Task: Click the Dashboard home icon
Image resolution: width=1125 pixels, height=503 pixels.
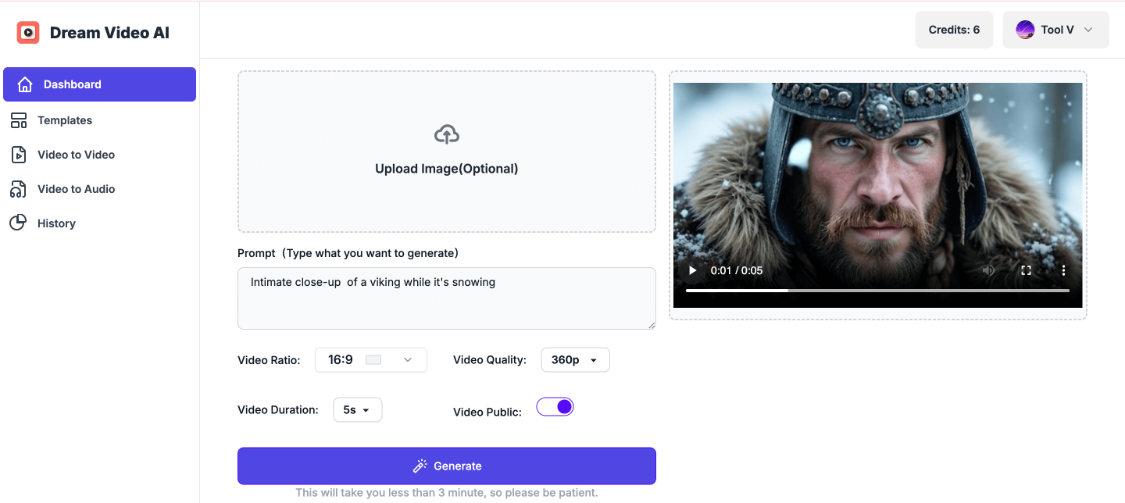Action: click(25, 84)
